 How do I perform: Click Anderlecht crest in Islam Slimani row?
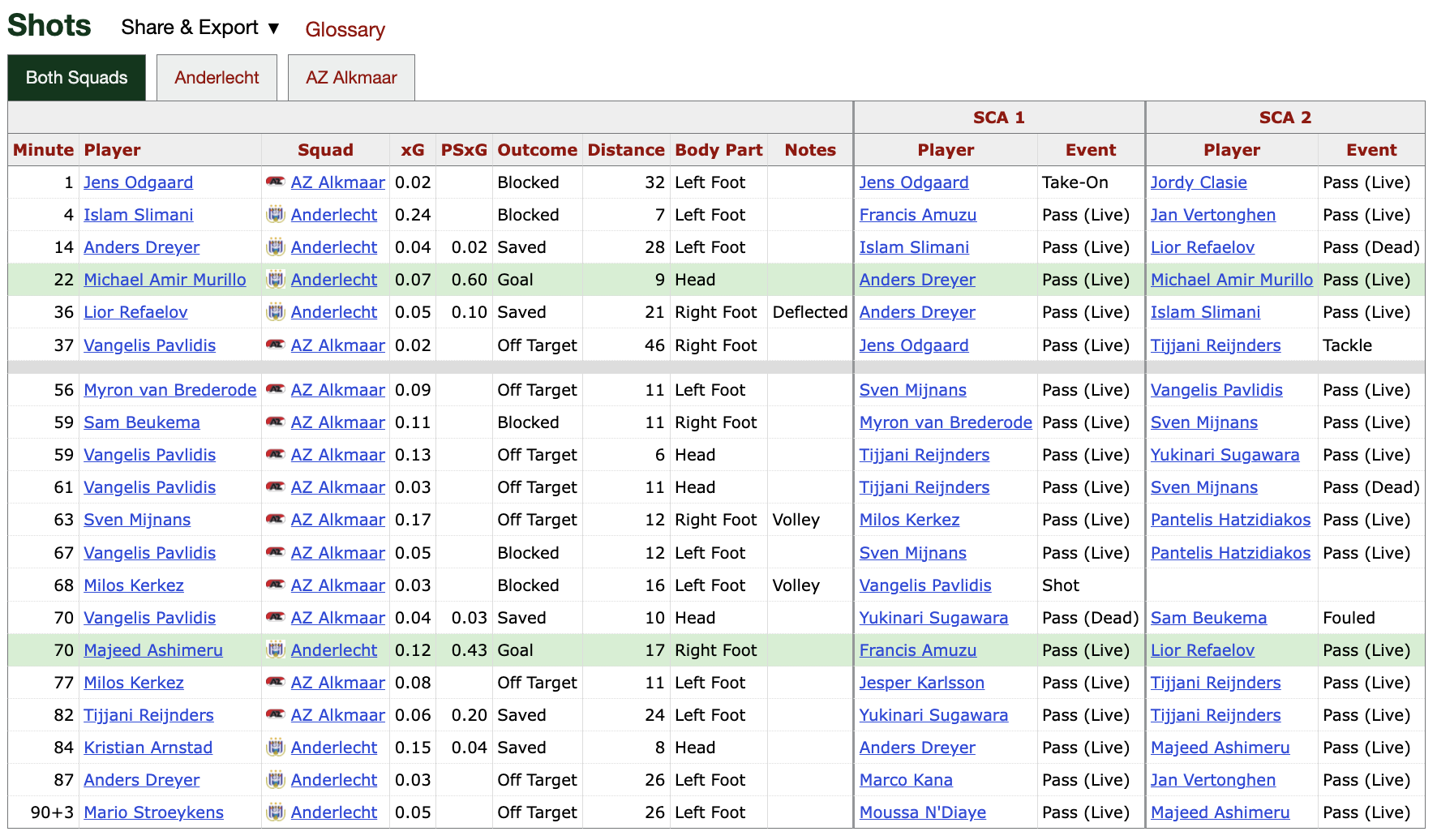276,215
